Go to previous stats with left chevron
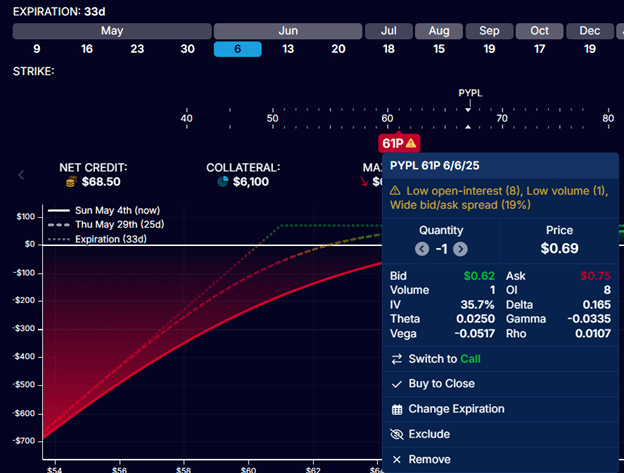This screenshot has height=473, width=624. click(x=21, y=175)
